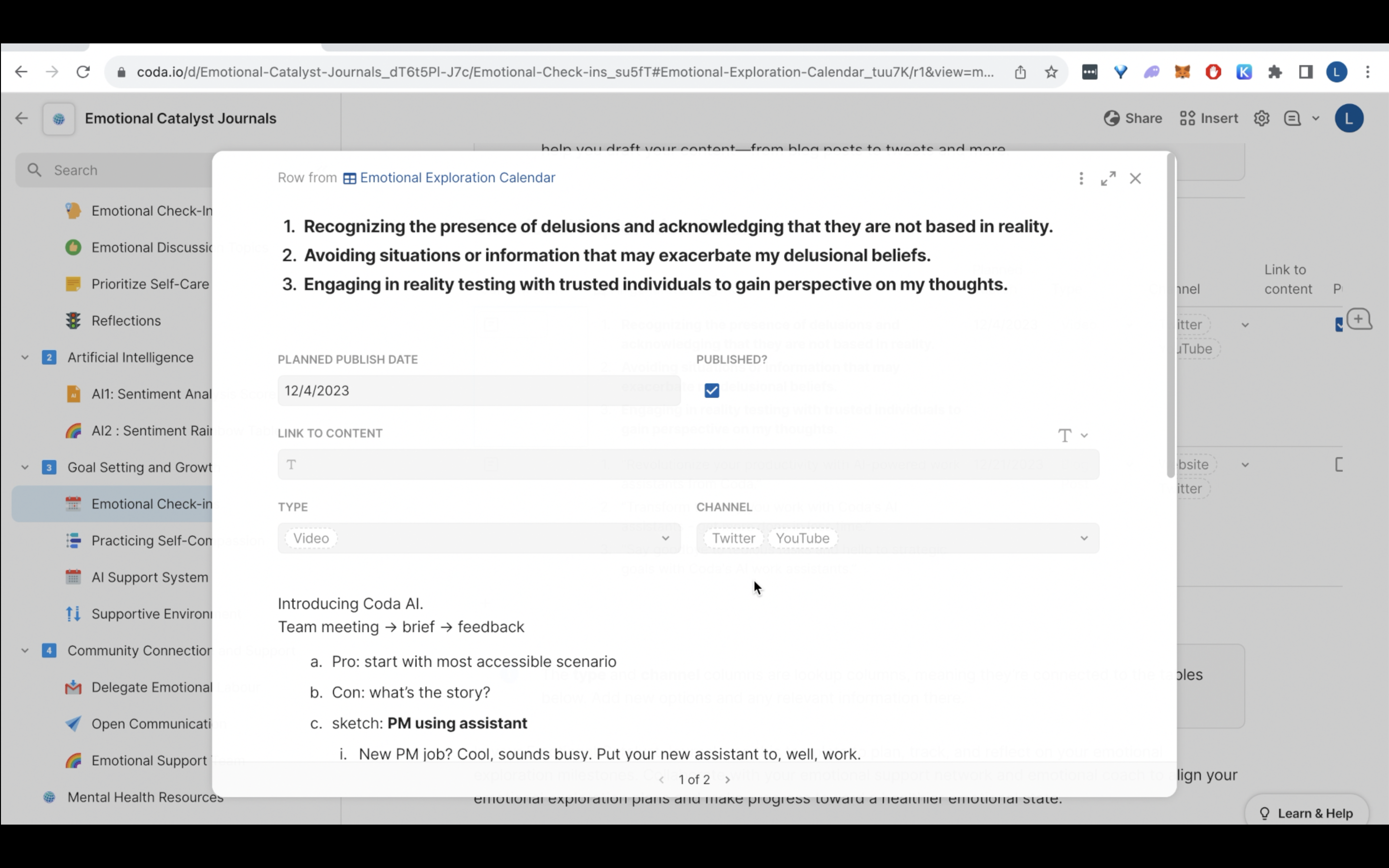Collapse the Artificial Intelligence section

25,358
